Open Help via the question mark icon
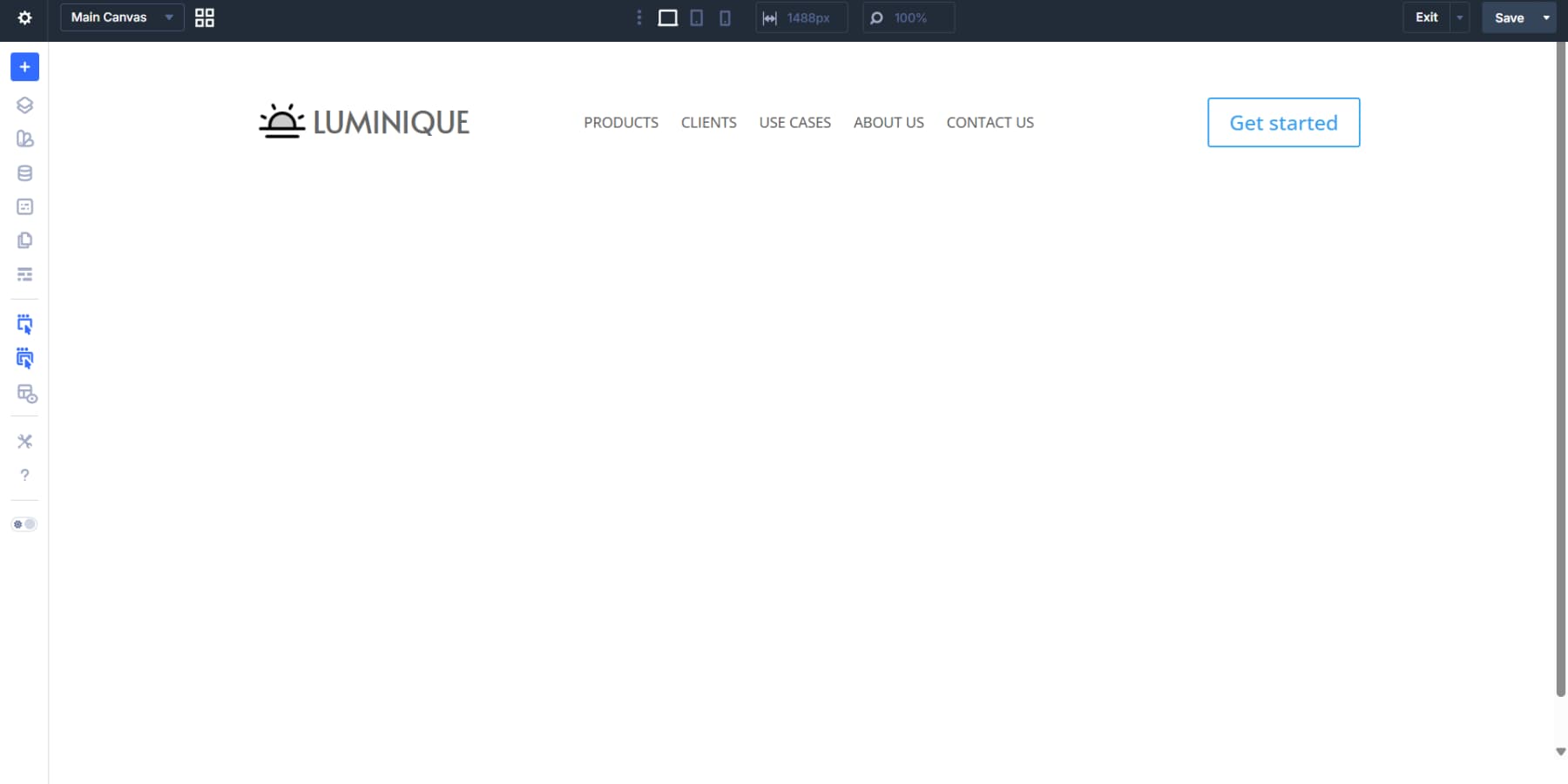Viewport: 1568px width, 784px height. point(24,474)
